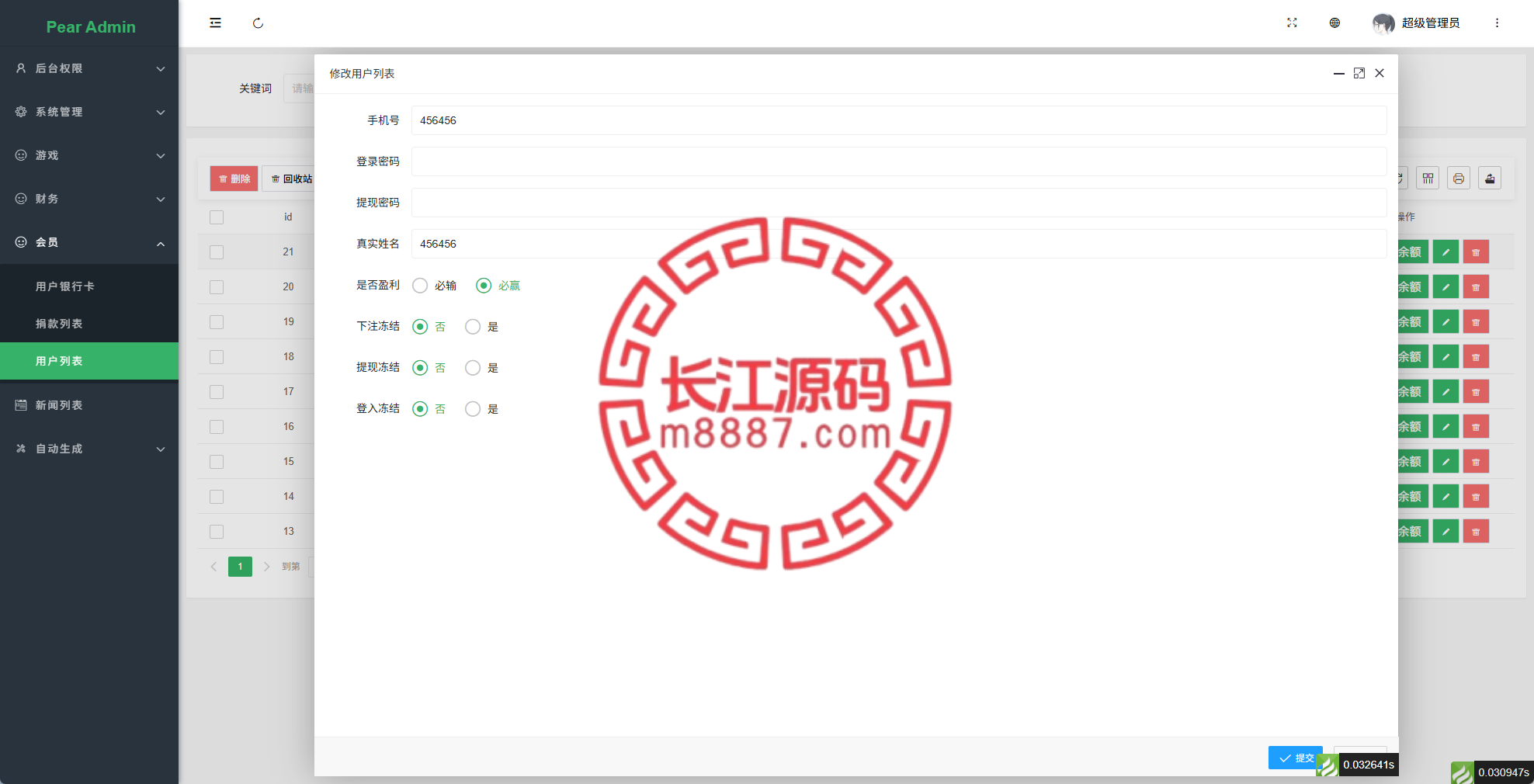This screenshot has width=1534, height=784.
Task: Edit user row 16 with the pencil icon
Action: (1445, 427)
